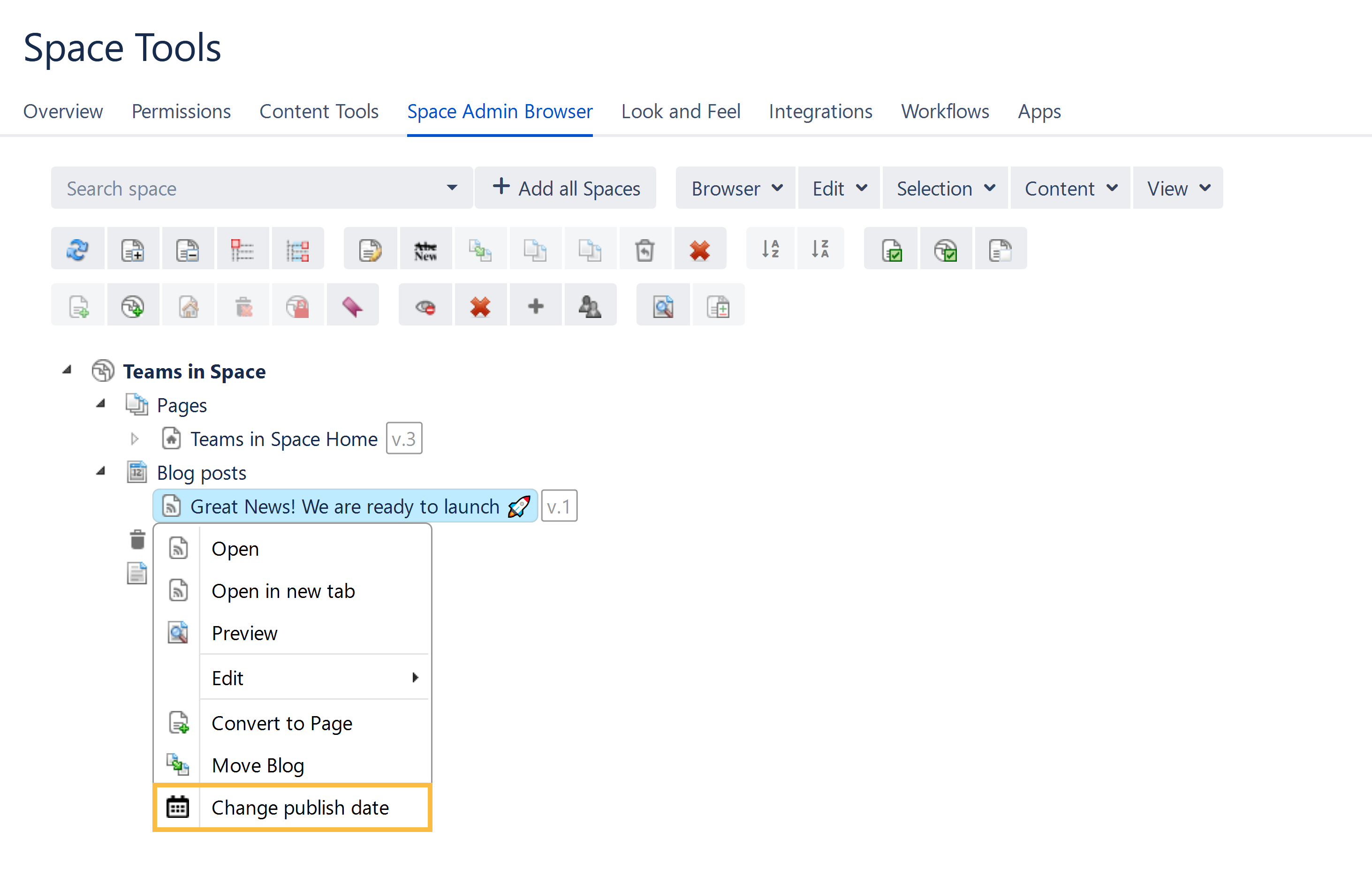Expand the Teams in Space Home page
1372x869 pixels.
pos(135,438)
